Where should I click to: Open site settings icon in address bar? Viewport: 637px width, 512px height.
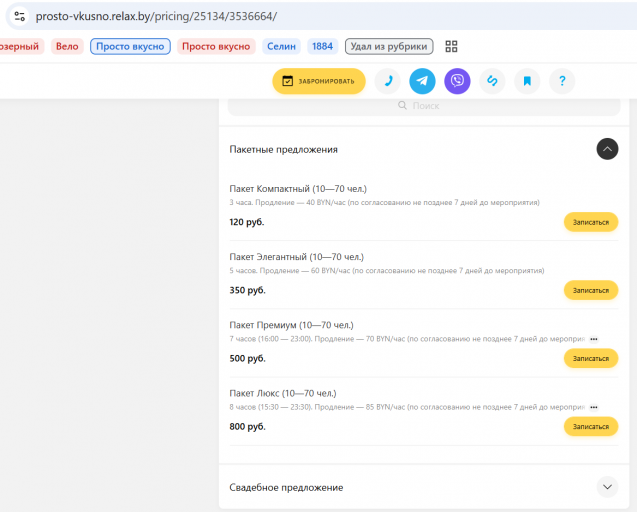[19, 16]
